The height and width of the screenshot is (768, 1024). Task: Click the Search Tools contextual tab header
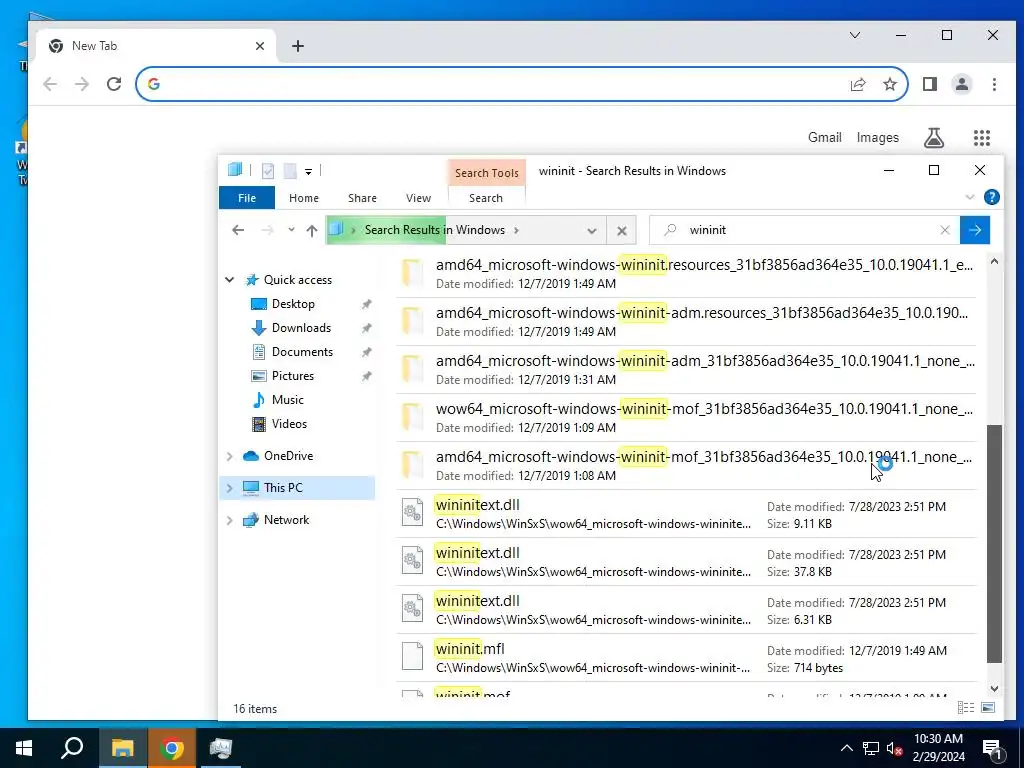tap(487, 172)
